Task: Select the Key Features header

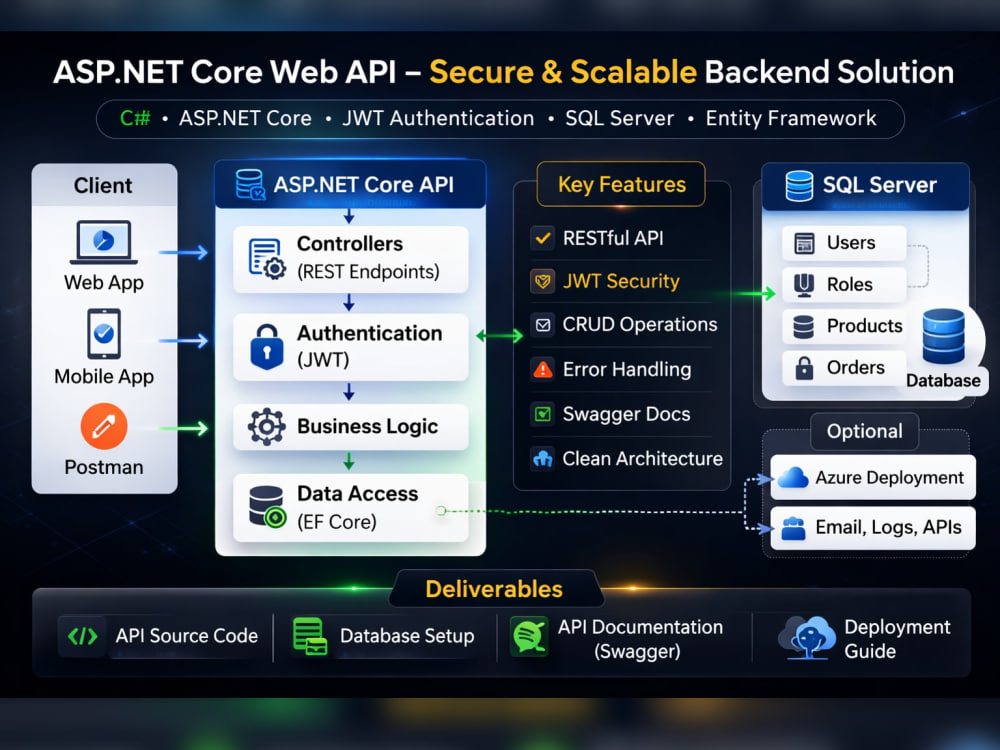Action: coord(622,184)
